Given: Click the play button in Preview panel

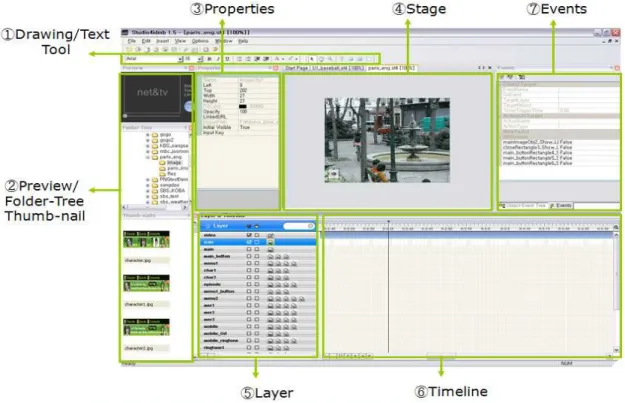Looking at the screenshot, I should [x=188, y=106].
